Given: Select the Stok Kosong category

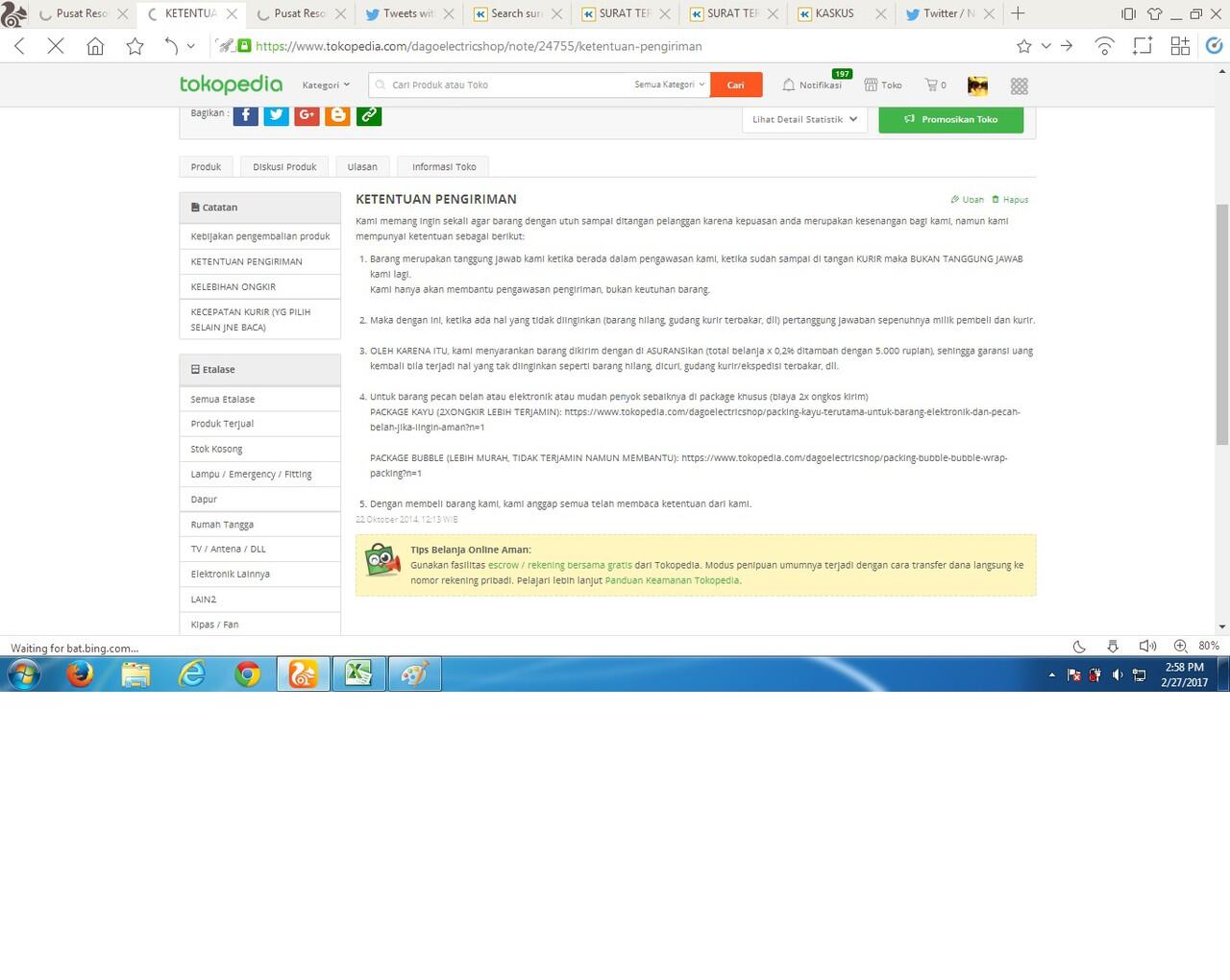Looking at the screenshot, I should pyautogui.click(x=260, y=449).
